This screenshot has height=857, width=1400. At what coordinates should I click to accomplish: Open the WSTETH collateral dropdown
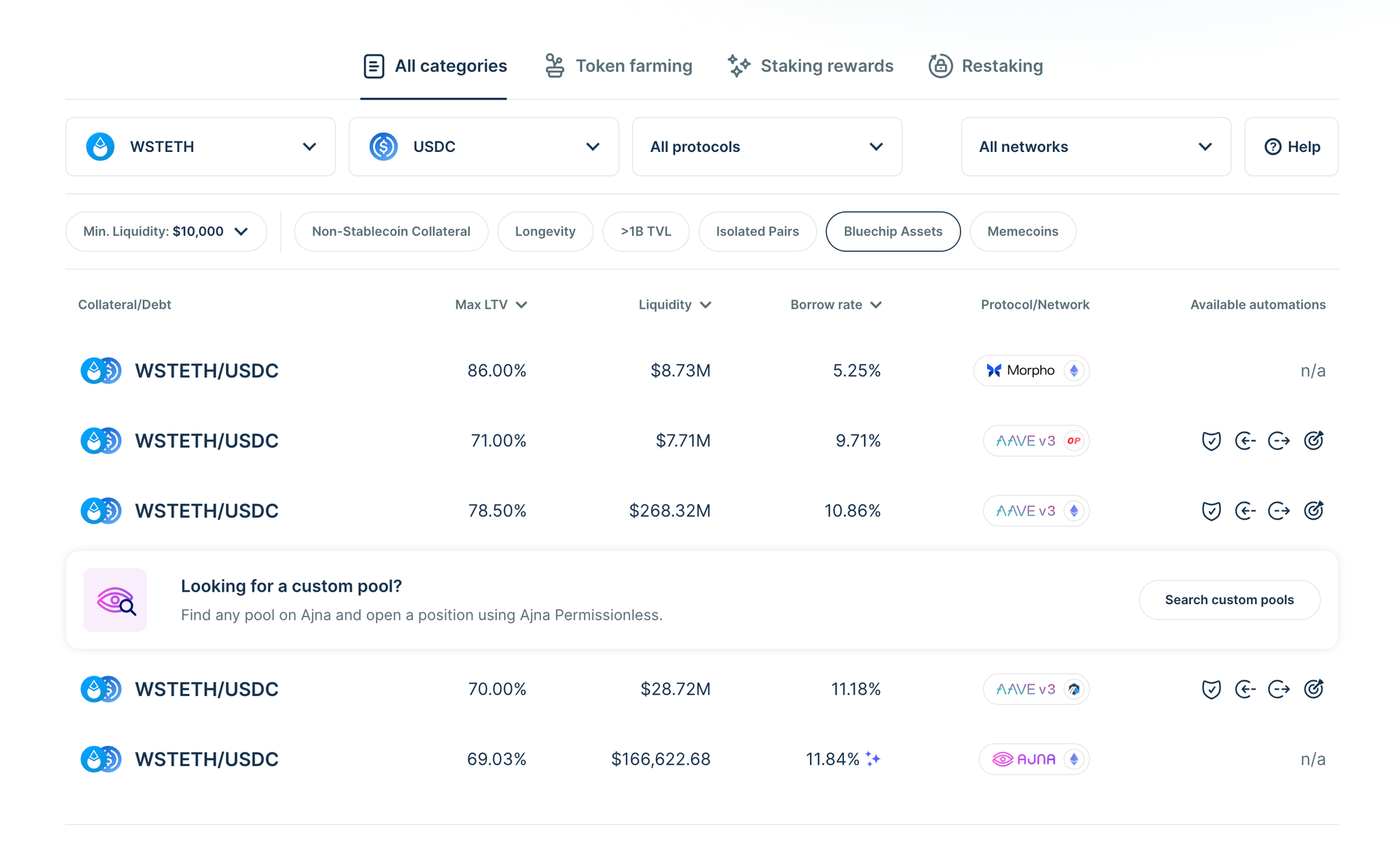(x=200, y=146)
